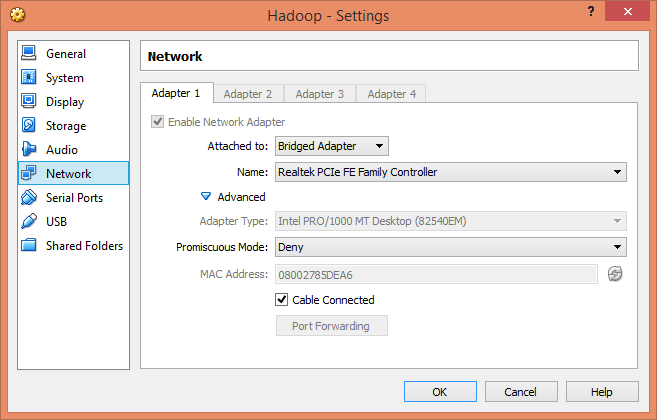This screenshot has width=657, height=420.
Task: Click the Port Forwarding button
Action: [x=331, y=326]
